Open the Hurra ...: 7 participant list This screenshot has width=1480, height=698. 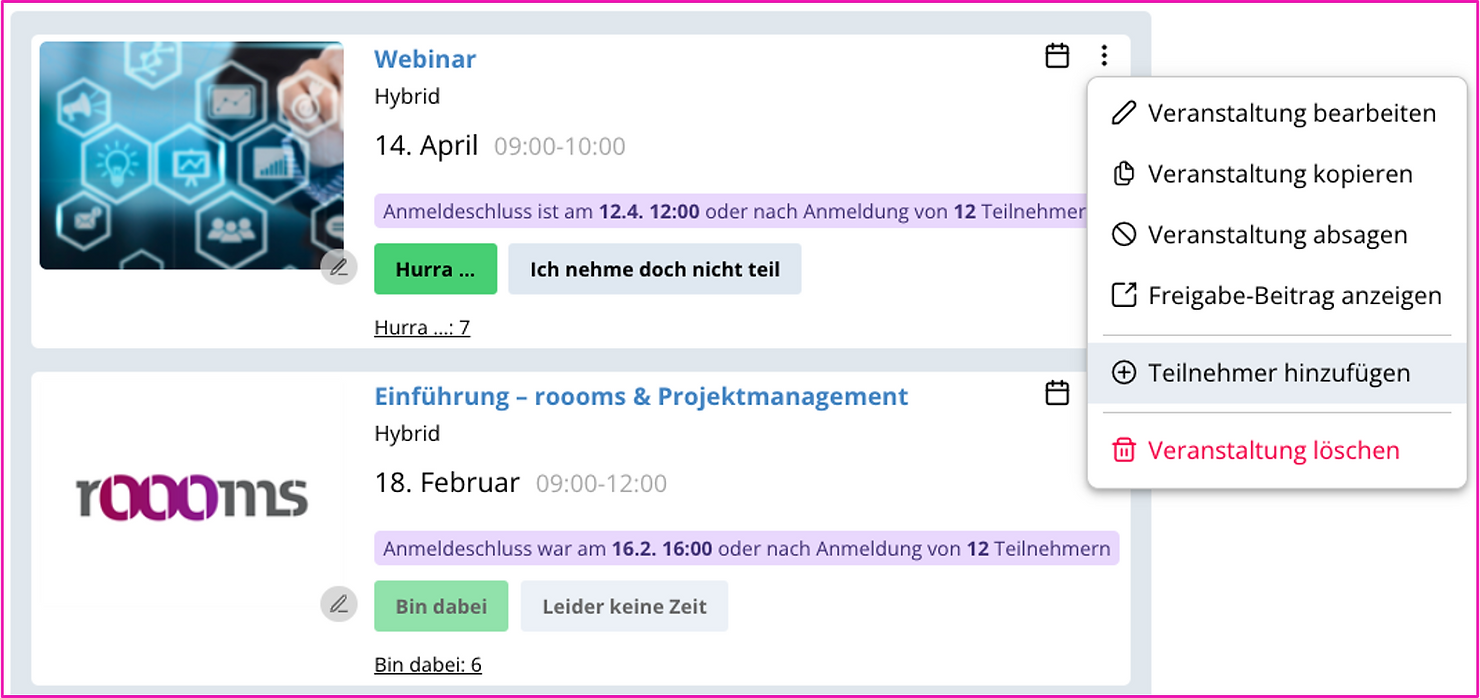[x=422, y=327]
